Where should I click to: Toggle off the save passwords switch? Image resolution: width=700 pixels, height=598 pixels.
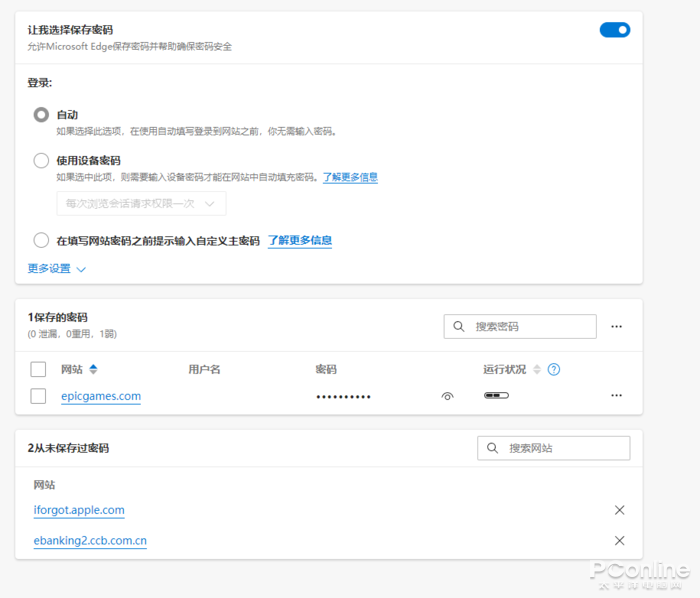614,30
